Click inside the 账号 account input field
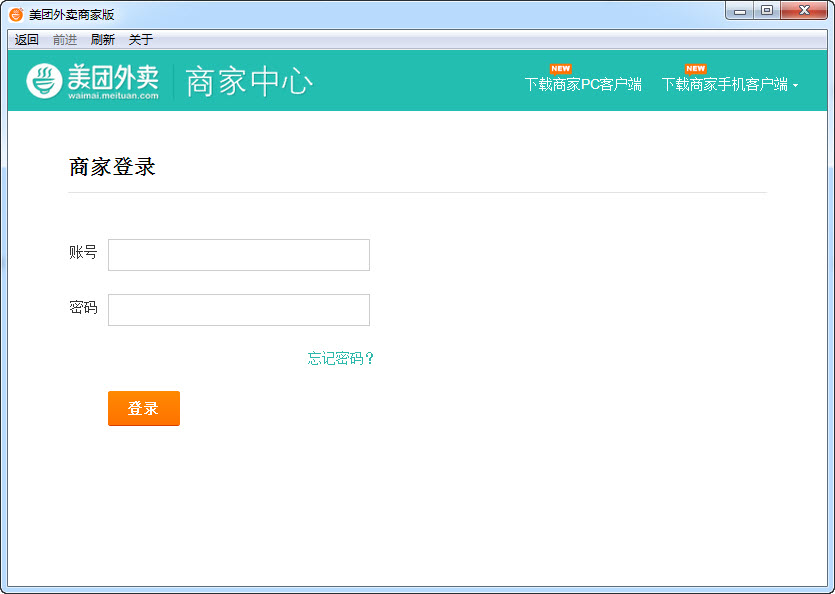Image resolution: width=835 pixels, height=594 pixels. click(x=238, y=255)
